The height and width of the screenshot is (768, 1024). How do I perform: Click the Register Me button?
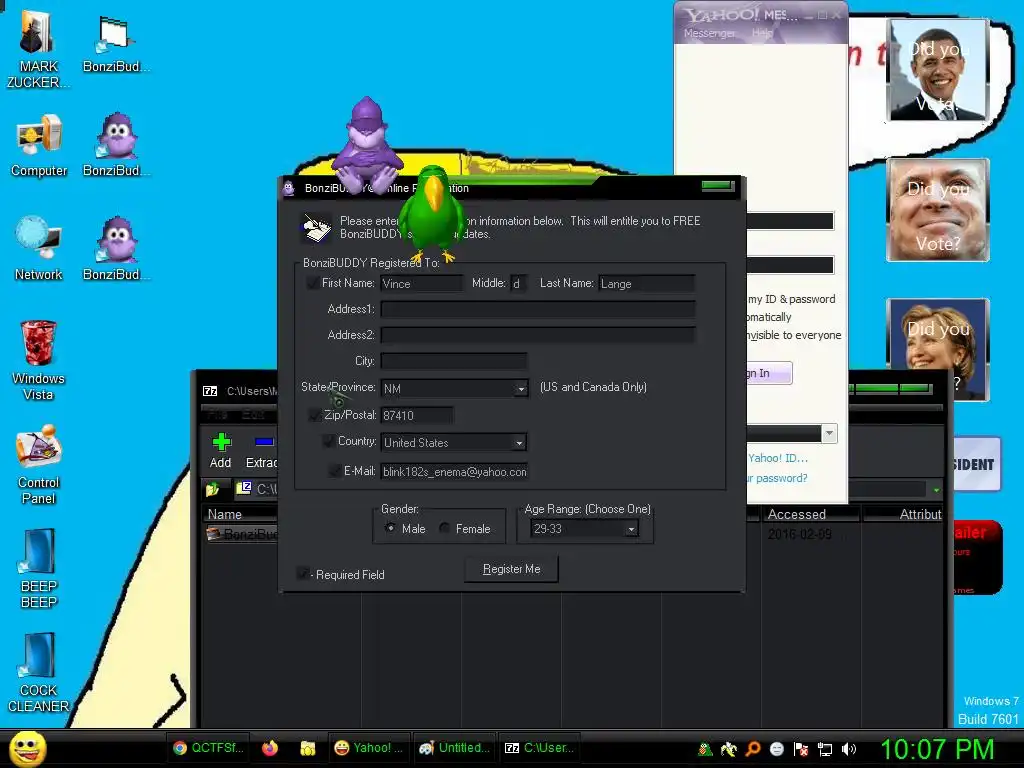point(511,569)
